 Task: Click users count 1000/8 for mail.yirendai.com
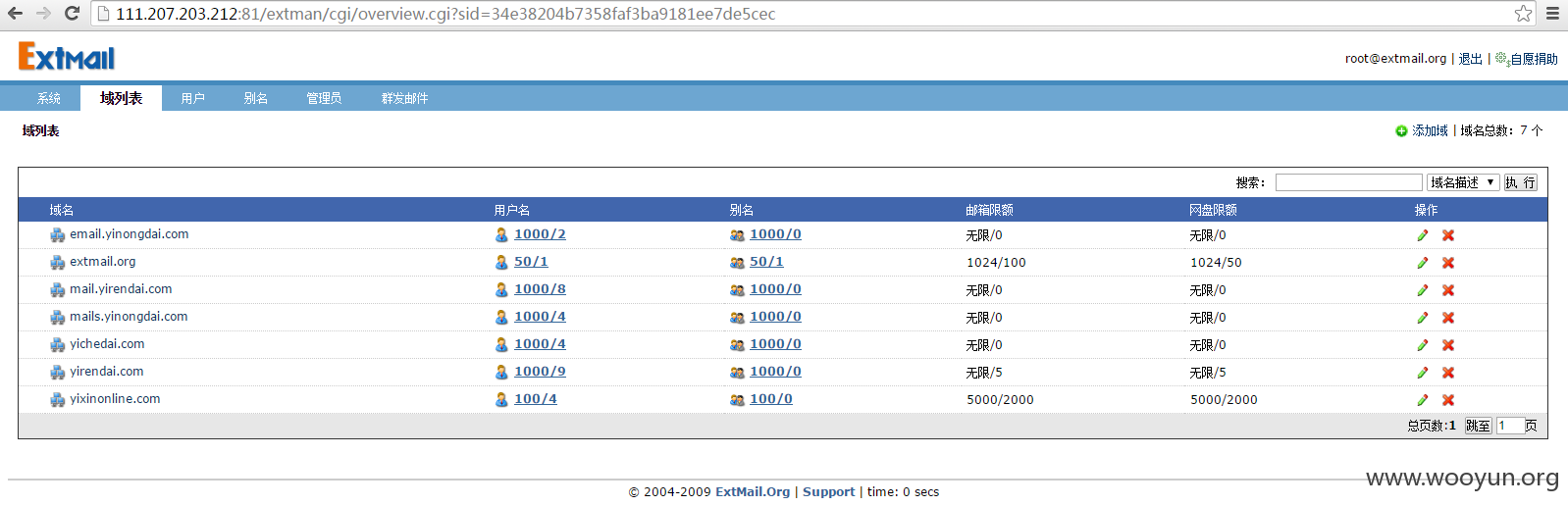coord(540,289)
